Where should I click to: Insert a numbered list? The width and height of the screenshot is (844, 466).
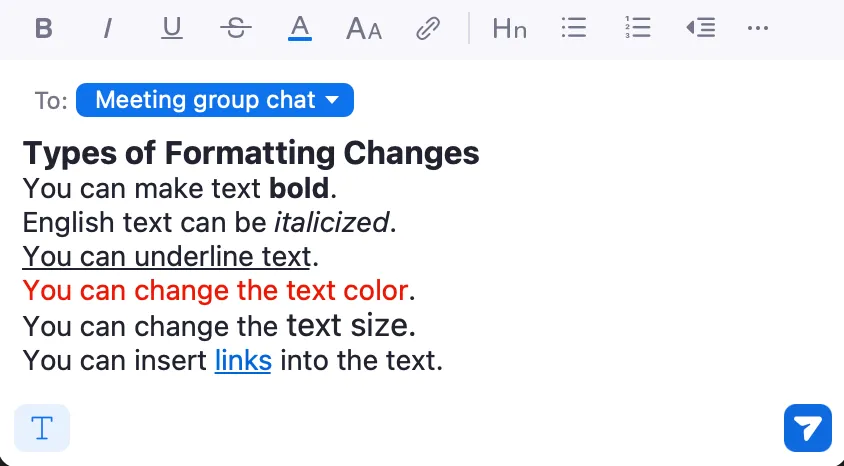(x=637, y=29)
